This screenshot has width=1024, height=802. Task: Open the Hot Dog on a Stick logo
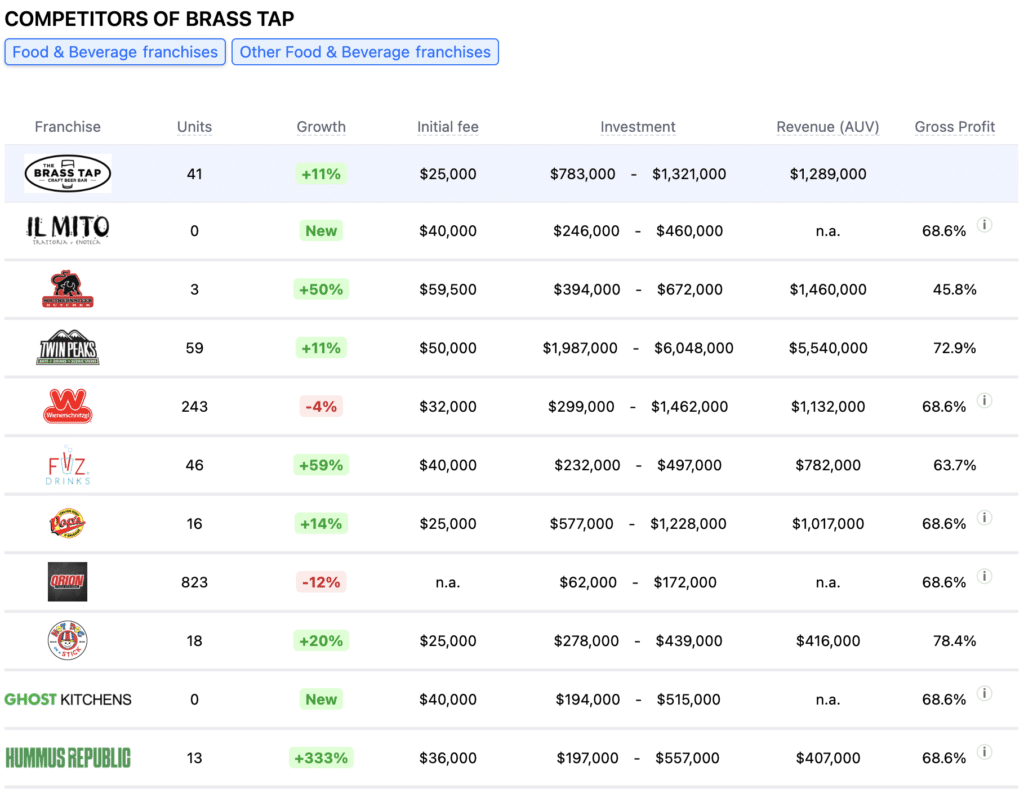[x=67, y=641]
